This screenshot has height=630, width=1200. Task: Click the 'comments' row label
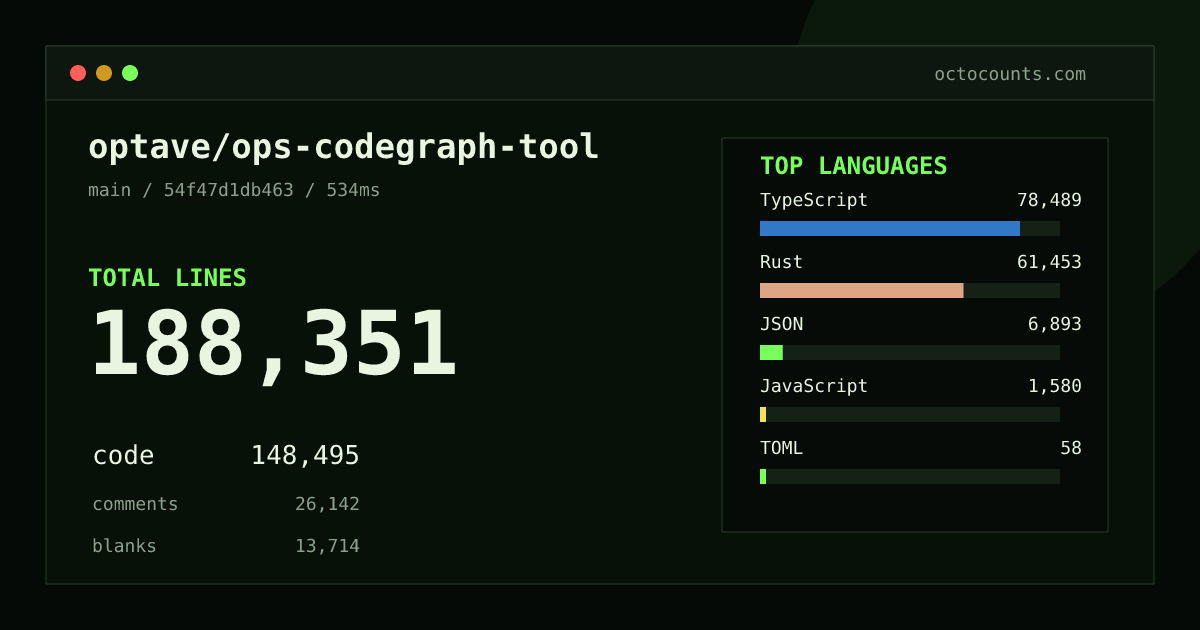point(135,504)
